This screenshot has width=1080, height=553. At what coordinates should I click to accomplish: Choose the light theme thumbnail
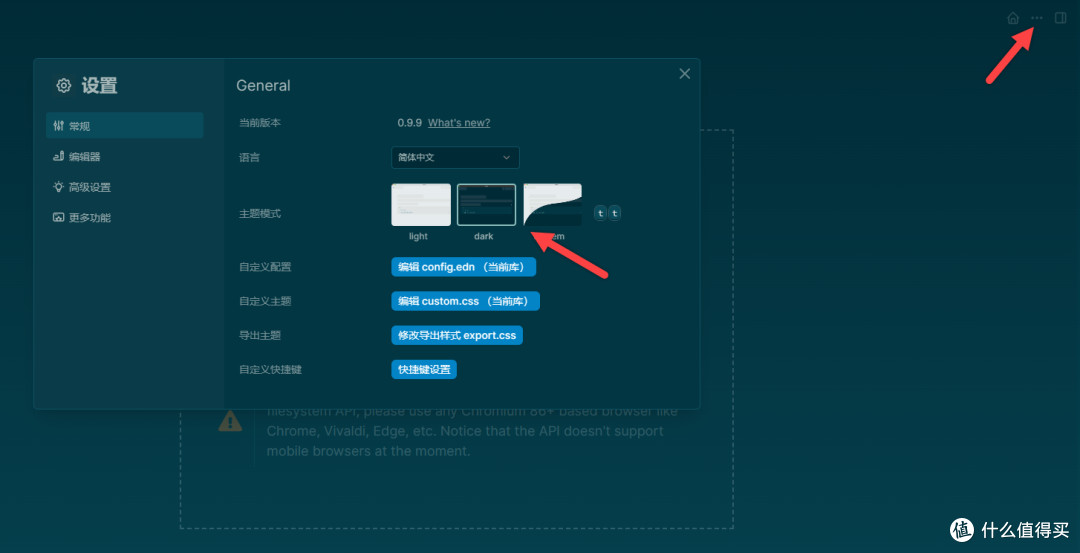coord(421,205)
